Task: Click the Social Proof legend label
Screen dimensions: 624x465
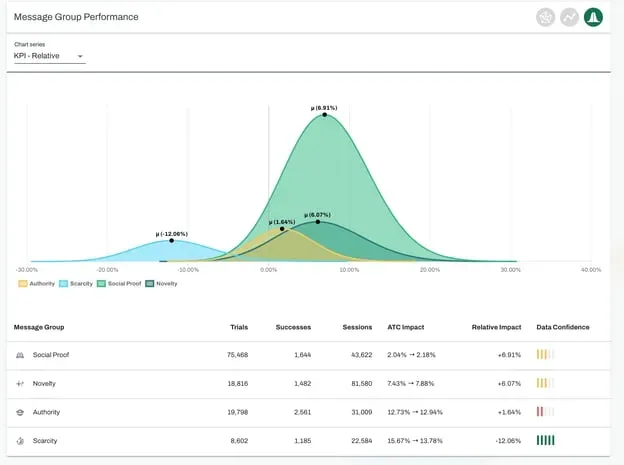Action: 125,283
